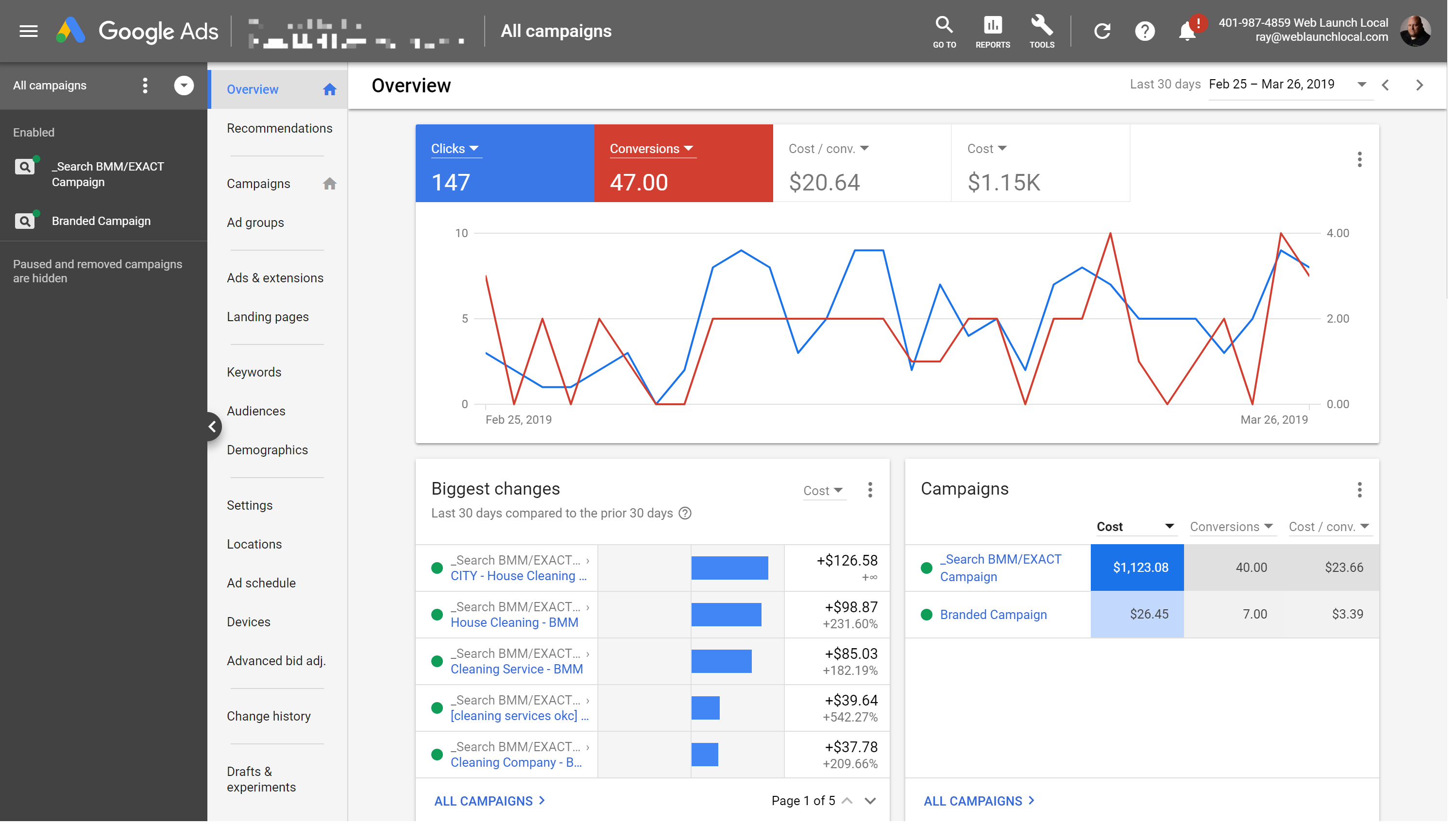The image size is (1456, 826).
Task: Open the hamburger main menu
Action: pos(28,31)
